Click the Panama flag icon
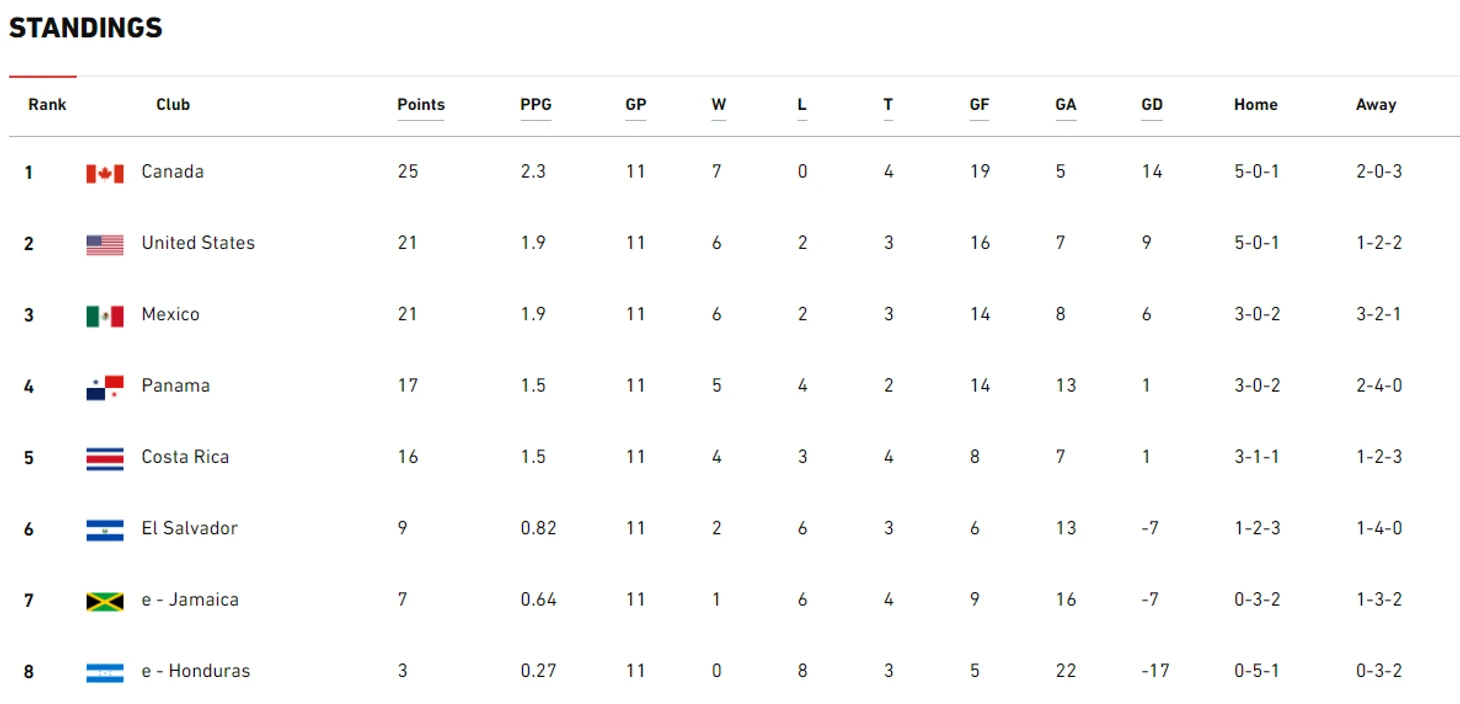 pos(105,388)
